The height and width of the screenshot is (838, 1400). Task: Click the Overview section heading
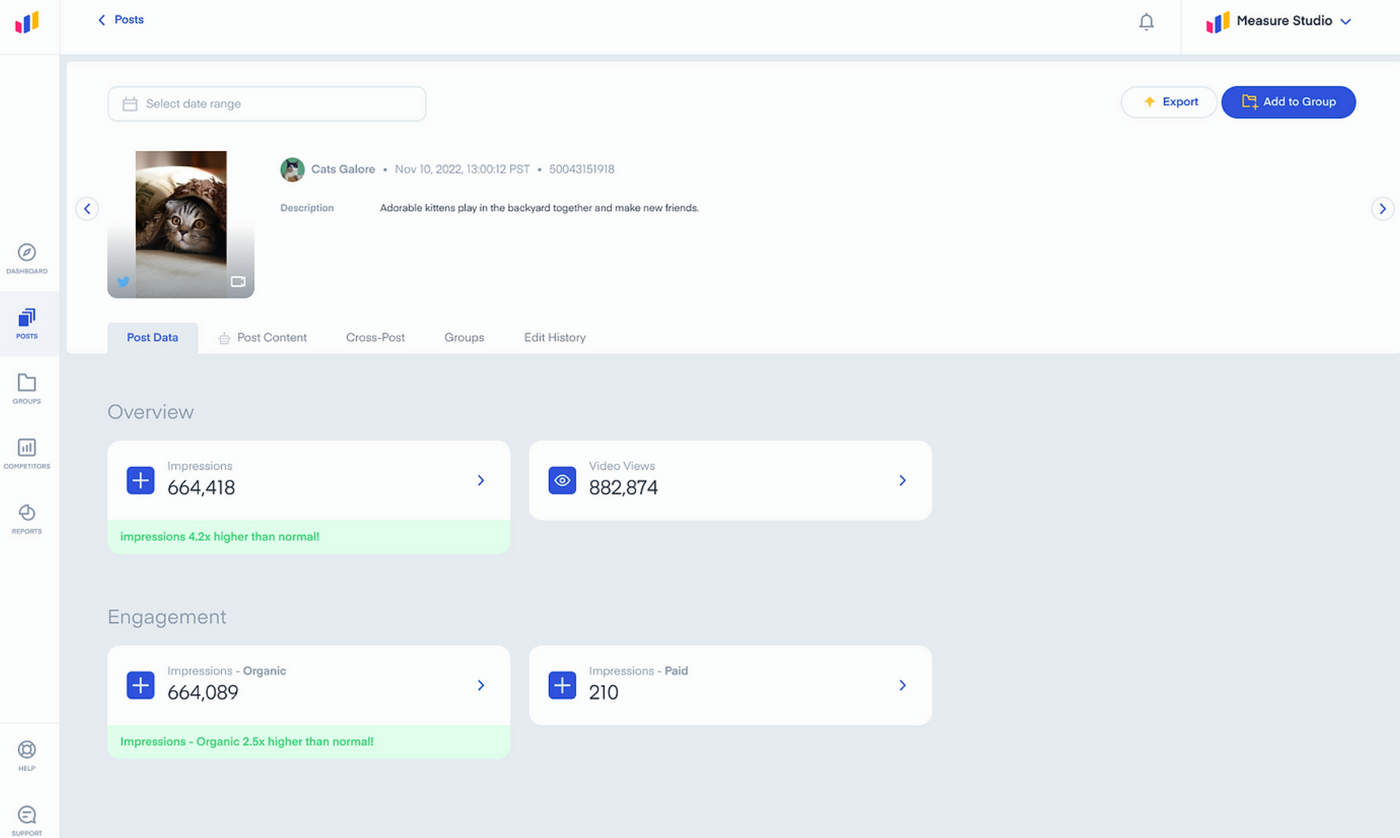tap(151, 412)
